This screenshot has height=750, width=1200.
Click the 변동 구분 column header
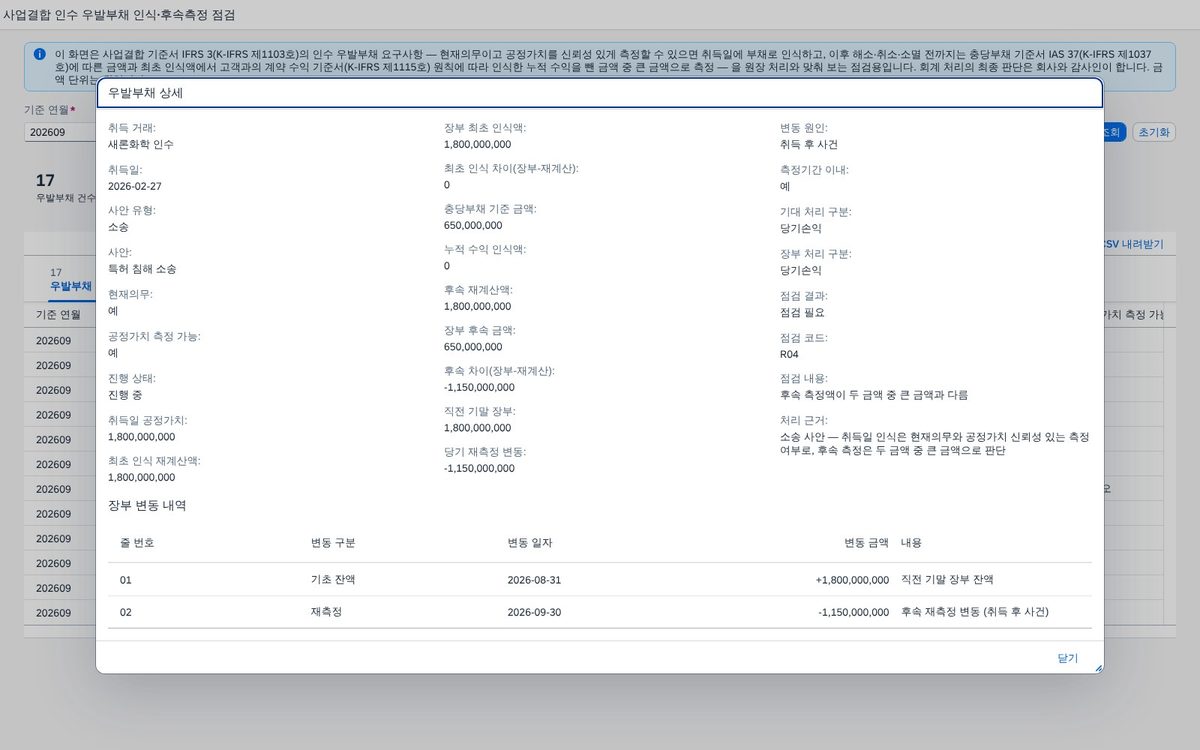[x=334, y=542]
